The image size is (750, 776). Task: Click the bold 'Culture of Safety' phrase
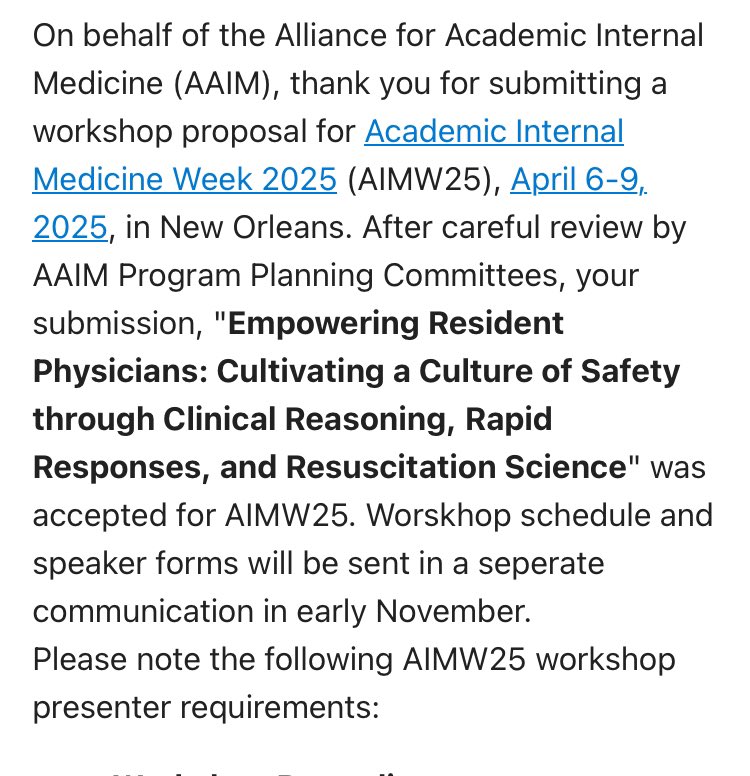click(x=550, y=372)
